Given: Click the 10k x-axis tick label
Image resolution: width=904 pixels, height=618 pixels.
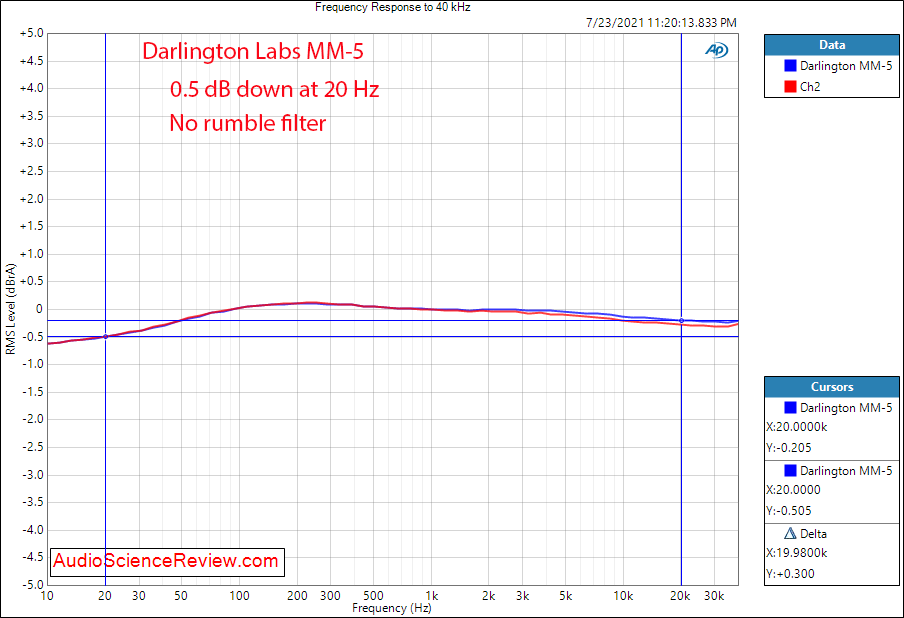Looking at the screenshot, I should [623, 596].
